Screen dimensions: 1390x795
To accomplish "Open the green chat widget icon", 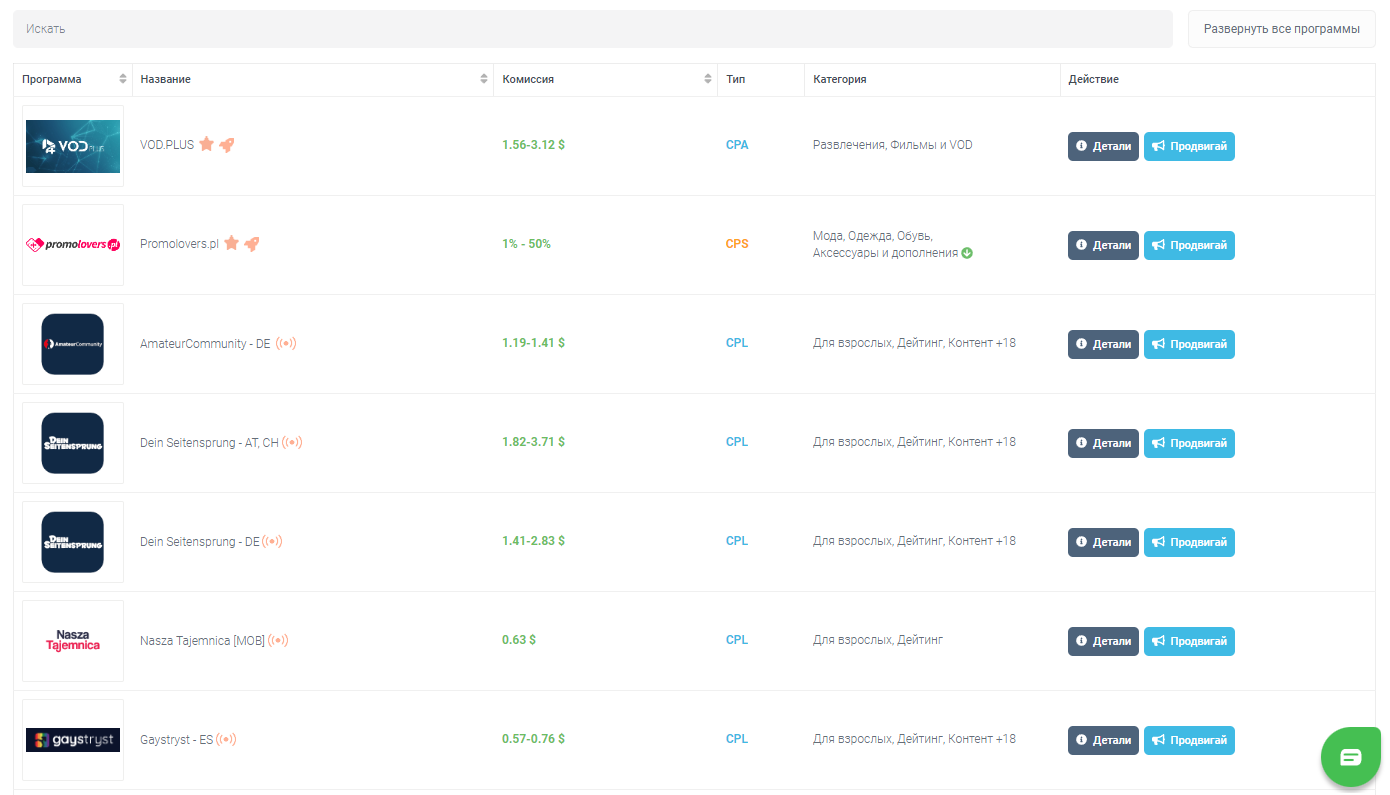I will click(1350, 757).
